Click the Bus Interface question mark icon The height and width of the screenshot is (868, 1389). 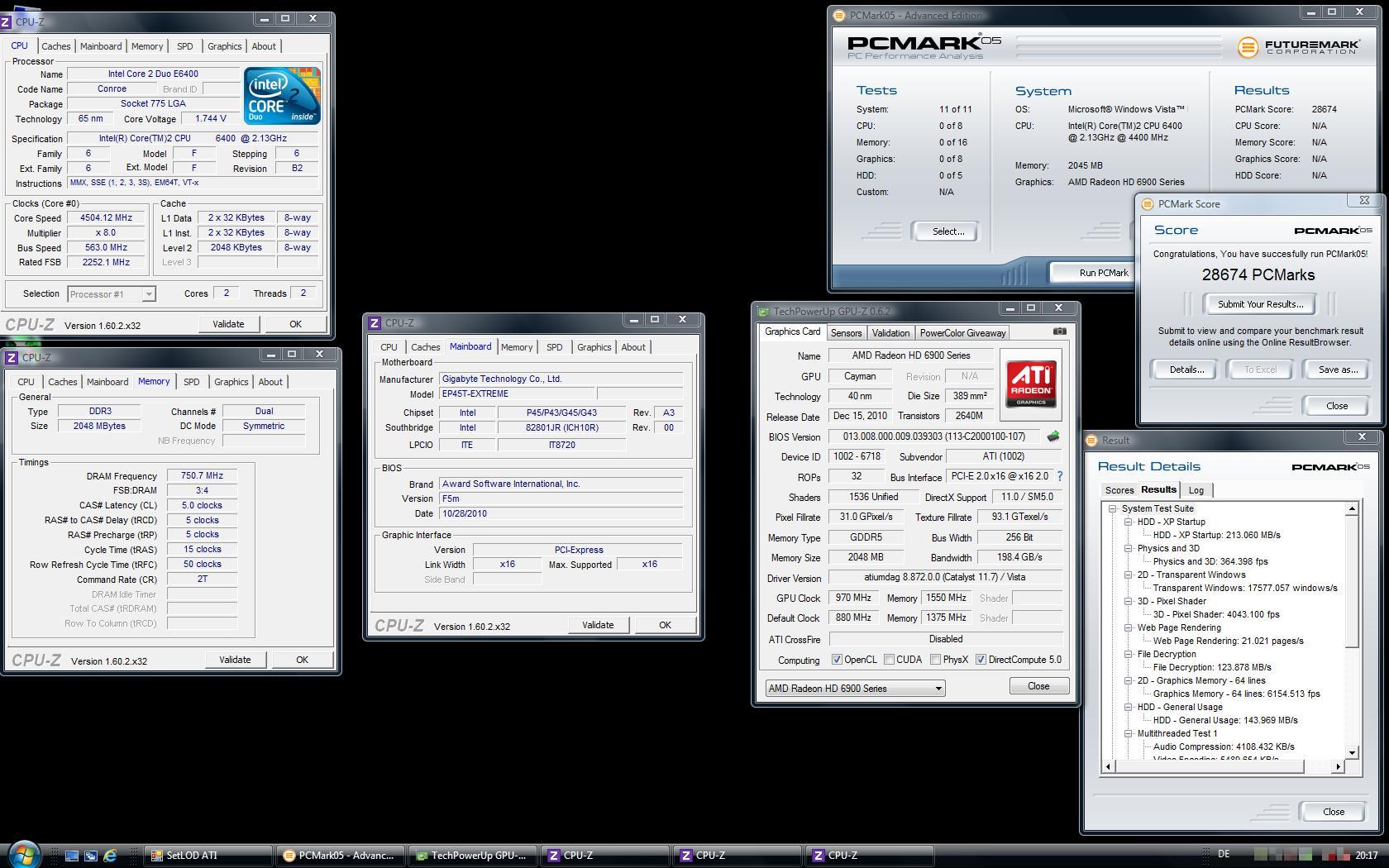click(1060, 476)
